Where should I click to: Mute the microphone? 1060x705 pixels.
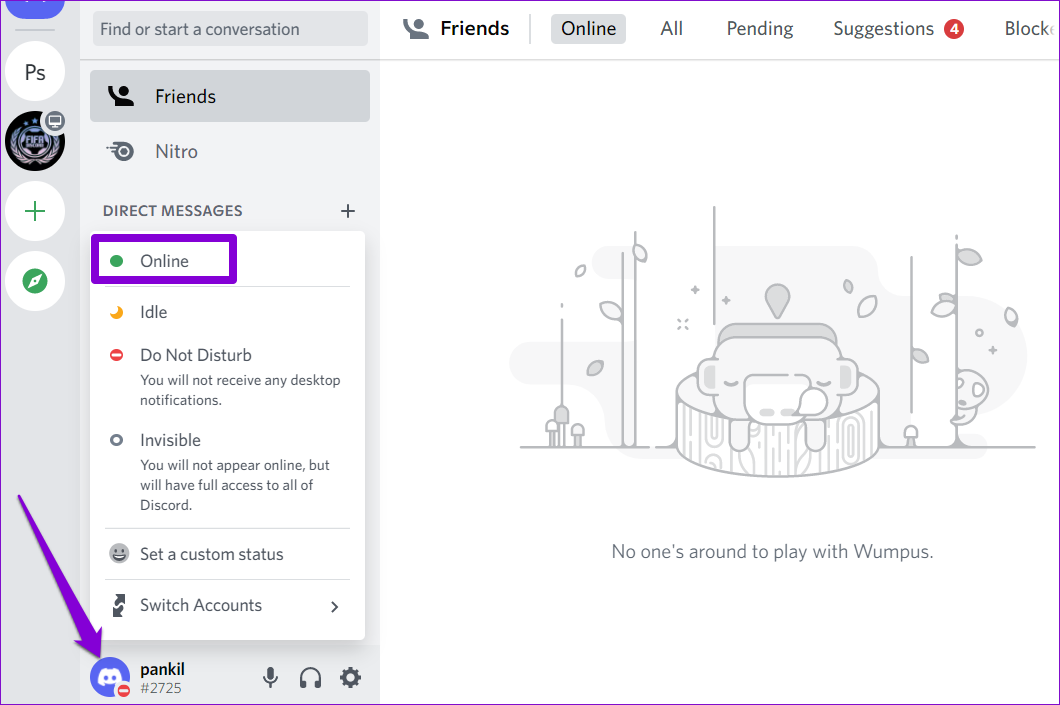click(270, 677)
